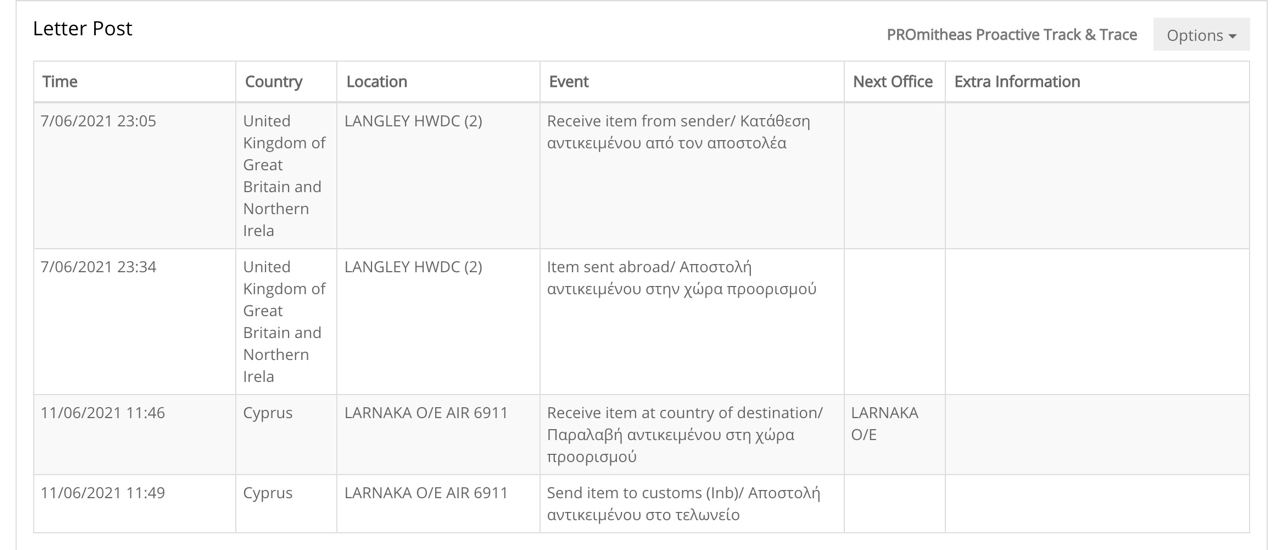Screen dimensions: 1280x550
Task: Click the Receive item from sender event
Action: pyautogui.click(x=678, y=132)
